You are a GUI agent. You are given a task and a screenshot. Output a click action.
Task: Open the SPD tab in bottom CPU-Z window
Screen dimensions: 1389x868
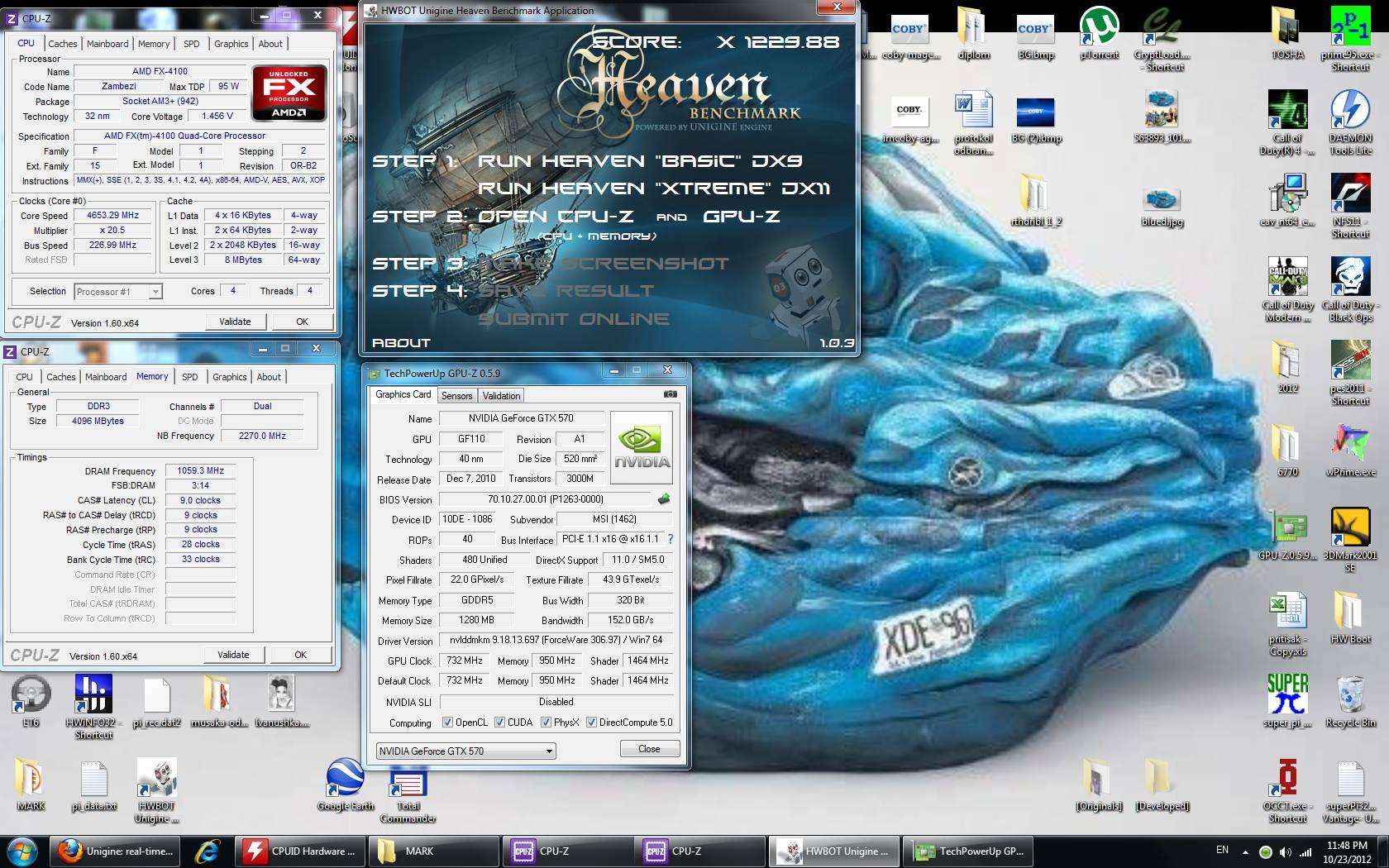tap(190, 377)
